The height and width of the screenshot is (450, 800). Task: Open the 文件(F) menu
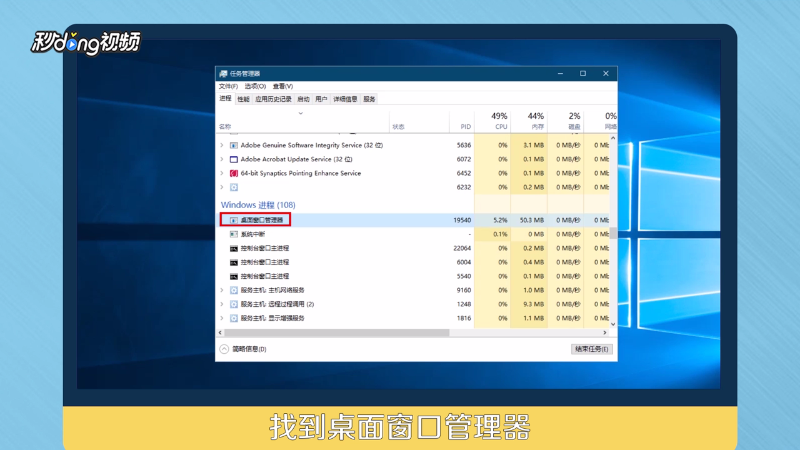click(x=228, y=86)
